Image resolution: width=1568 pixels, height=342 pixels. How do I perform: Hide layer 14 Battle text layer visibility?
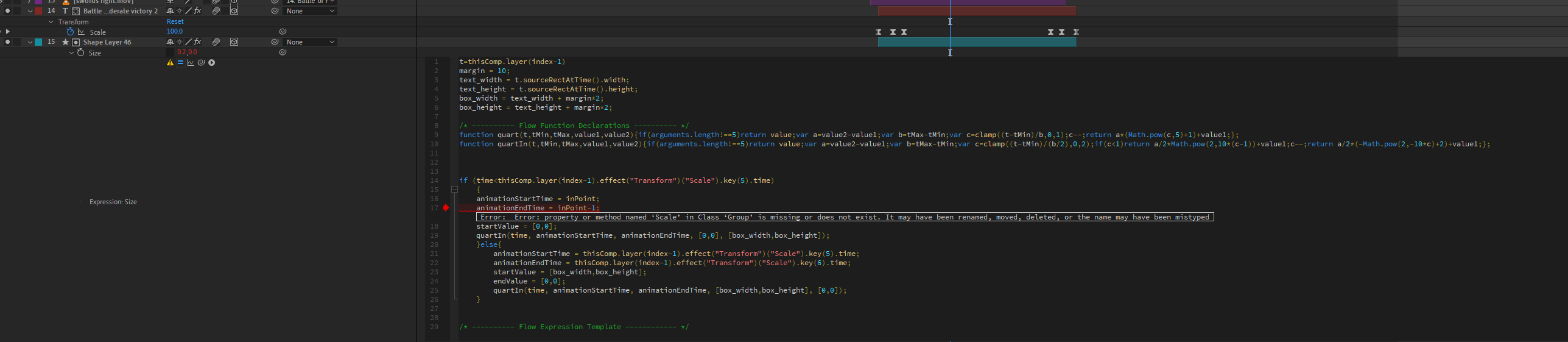(7, 11)
